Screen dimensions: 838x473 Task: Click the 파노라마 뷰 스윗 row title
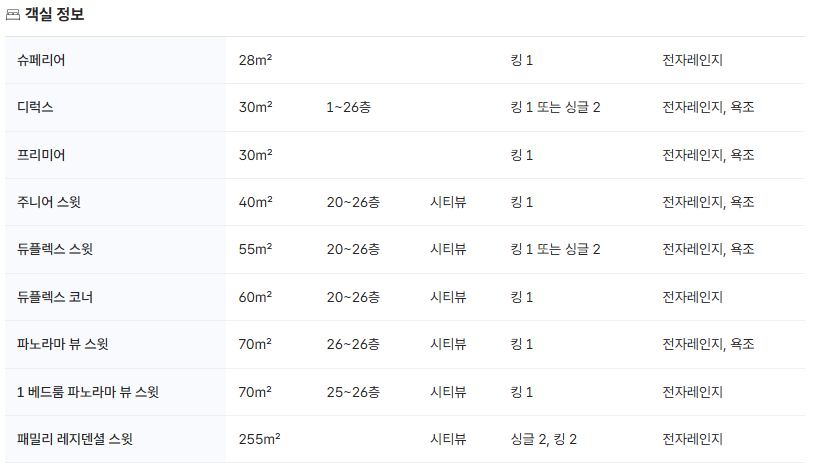[63, 344]
